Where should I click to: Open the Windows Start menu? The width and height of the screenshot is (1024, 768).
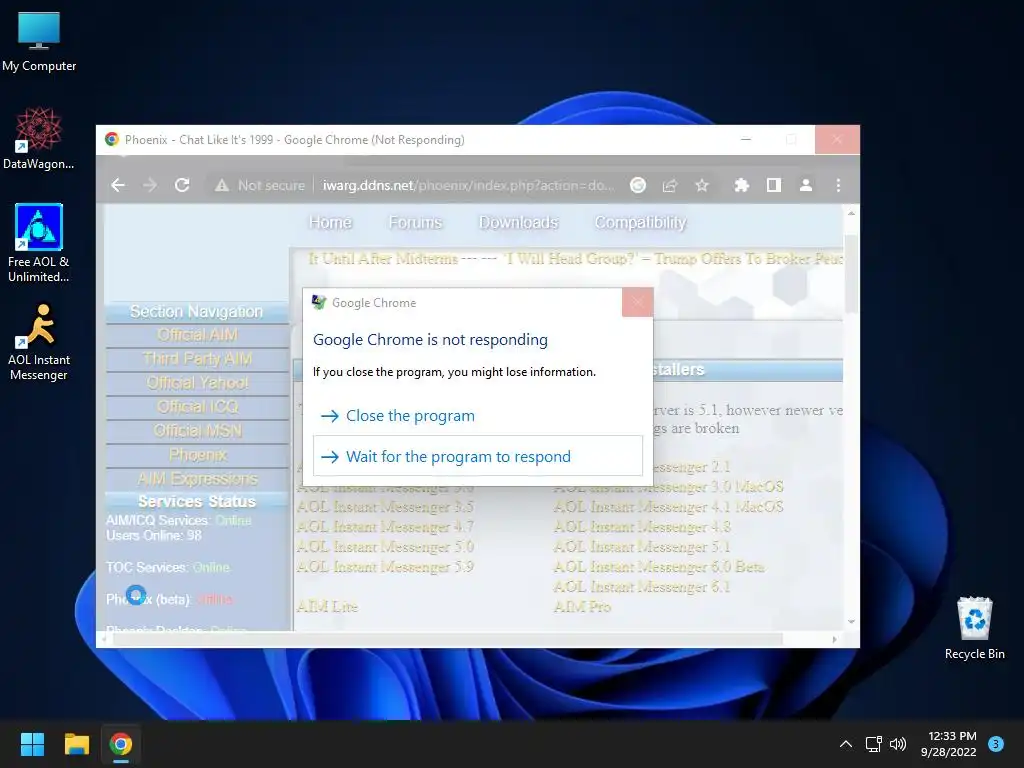pos(32,744)
